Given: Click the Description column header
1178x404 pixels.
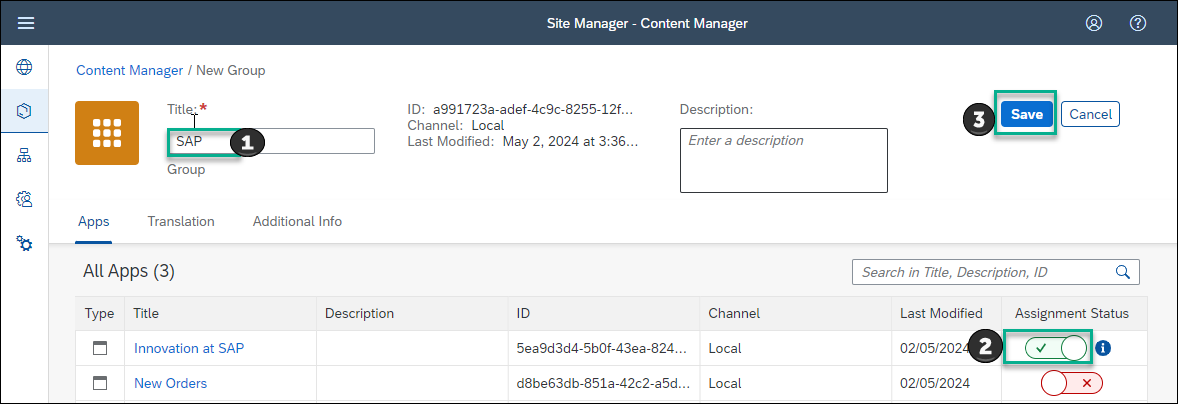Looking at the screenshot, I should pyautogui.click(x=412, y=313).
